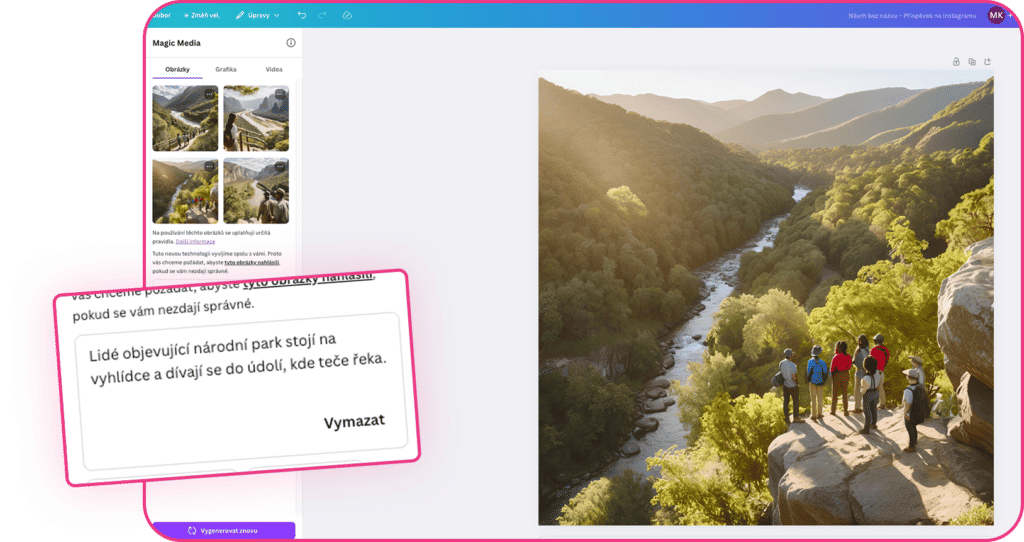The height and width of the screenshot is (542, 1024).
Task: Click the Vygenerovat znovu button
Action: click(223, 530)
